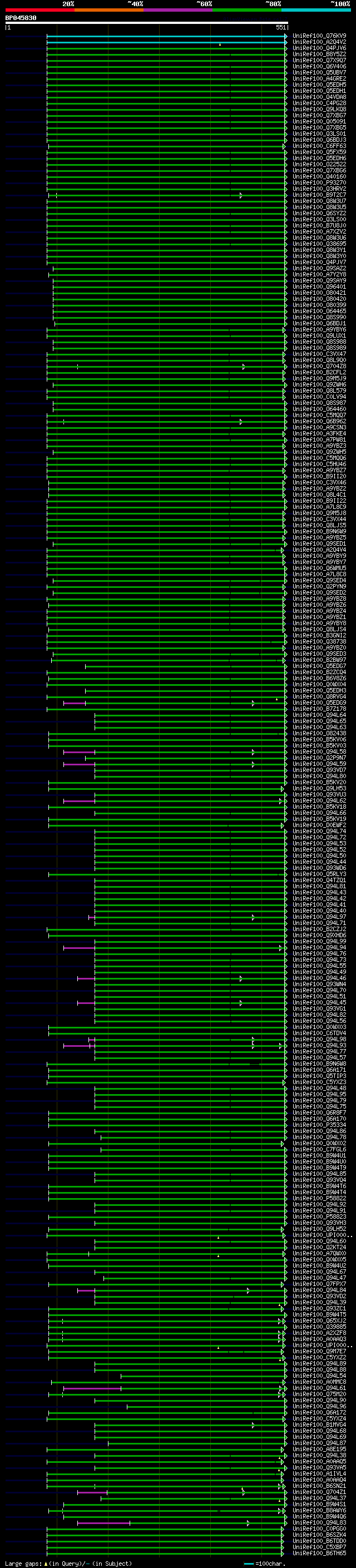Viewport: 356px width, 1568px height.
Task: Select hit label UniRef100_Q94L58
Action: [x=319, y=753]
